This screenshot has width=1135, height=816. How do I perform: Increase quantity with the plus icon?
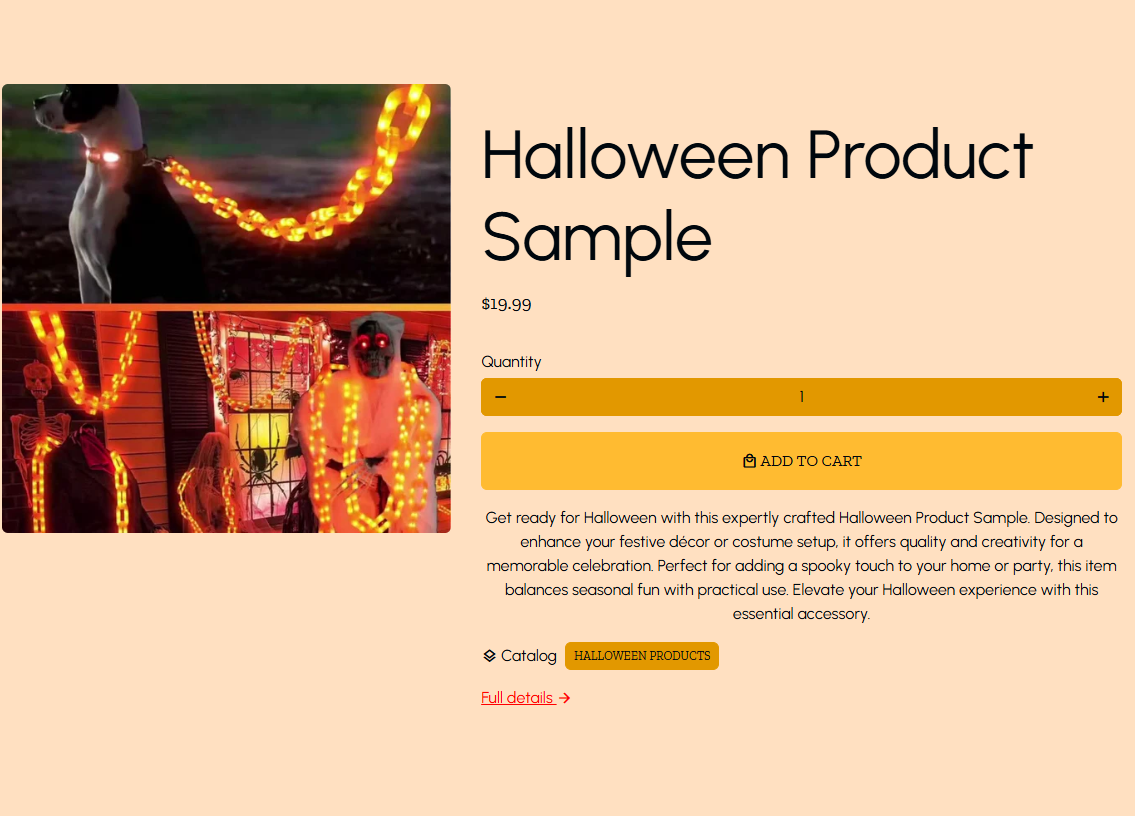(1103, 397)
